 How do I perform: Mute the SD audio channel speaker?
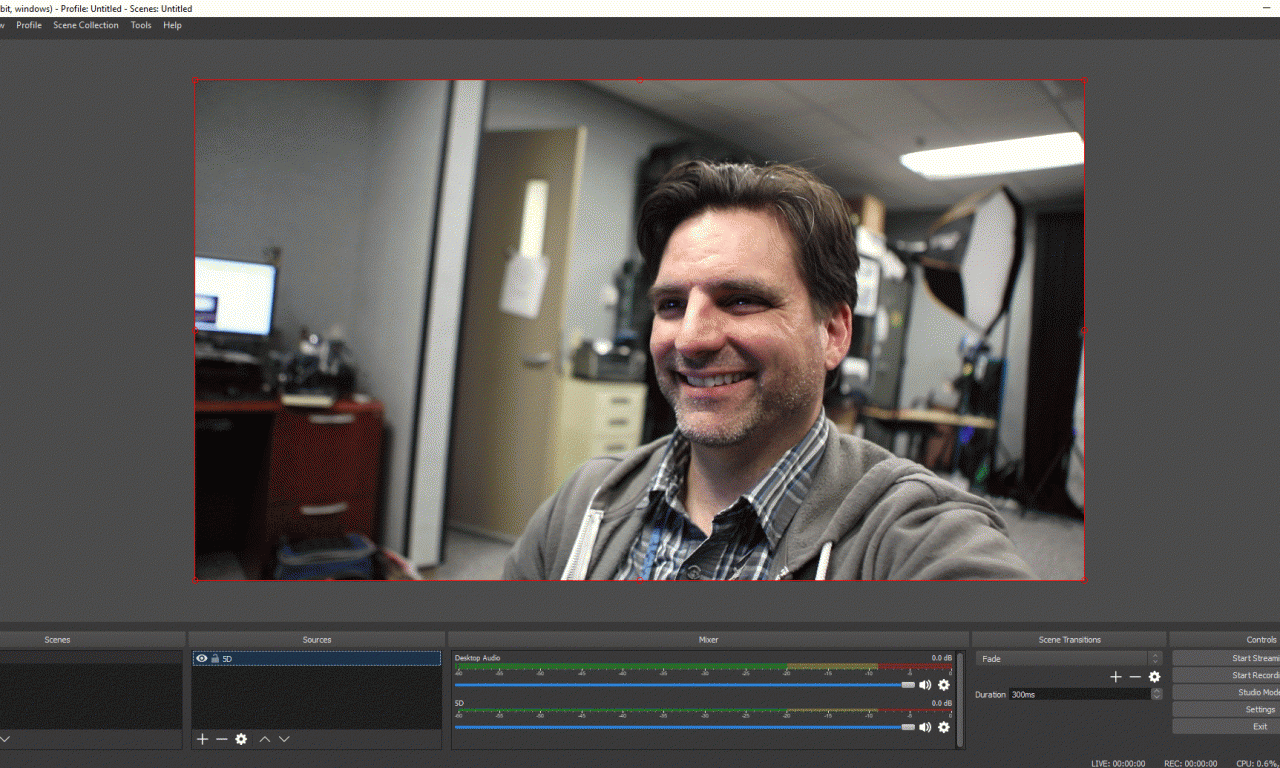coord(925,727)
